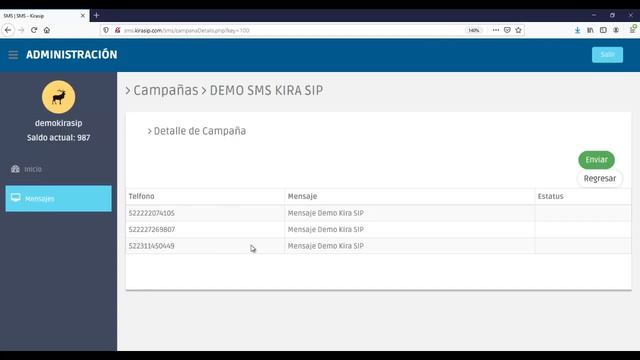Minimize the browser window
Viewport: 640px width, 360px height.
[x=594, y=15]
